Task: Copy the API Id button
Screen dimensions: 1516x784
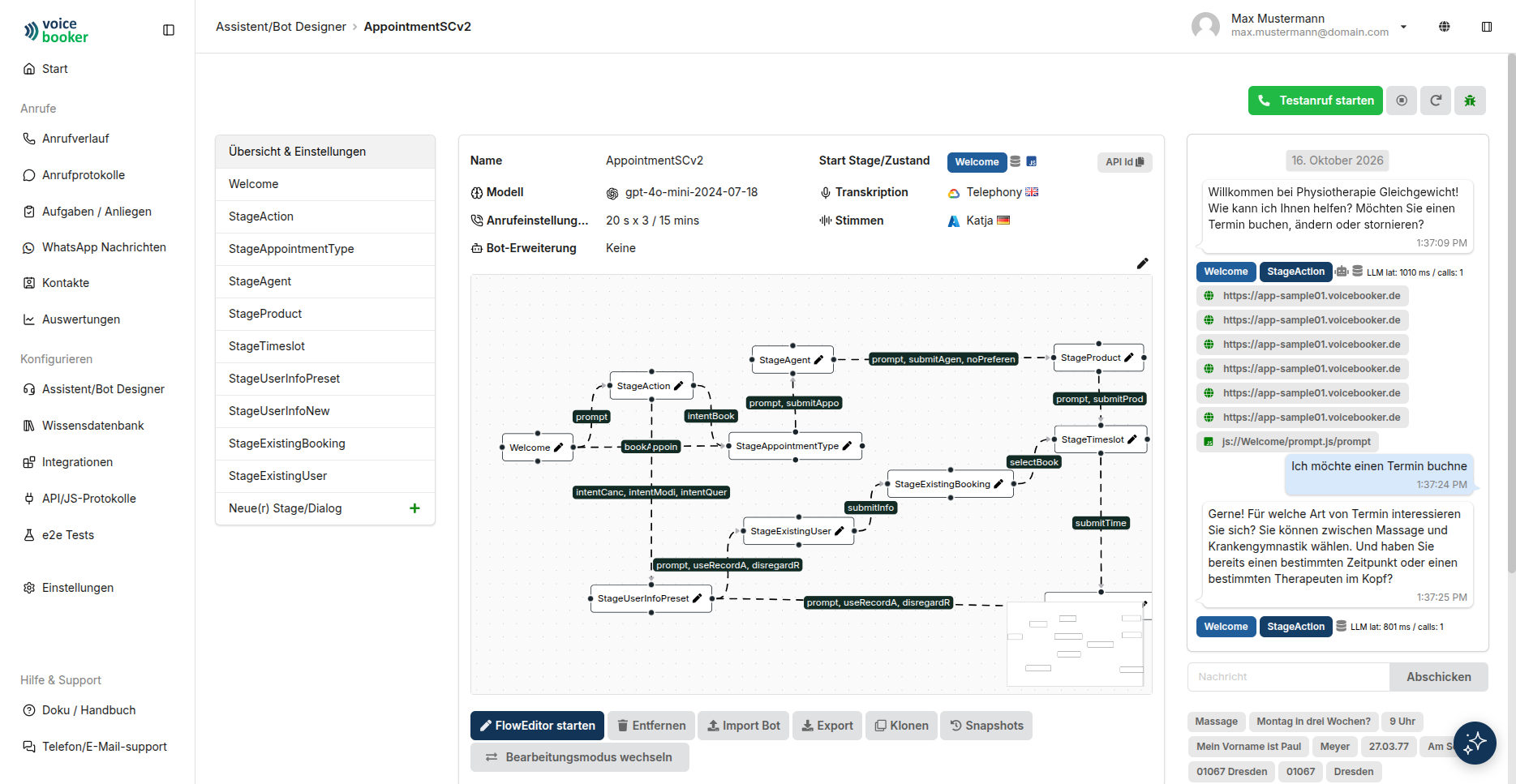Action: point(1124,162)
